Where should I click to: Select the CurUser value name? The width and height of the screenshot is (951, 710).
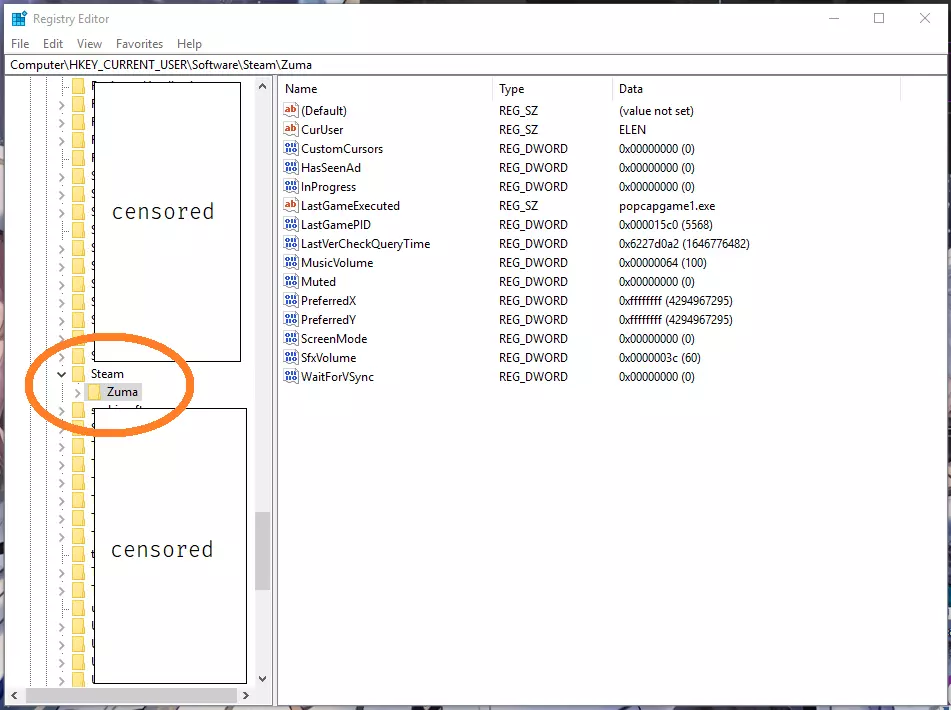point(322,130)
